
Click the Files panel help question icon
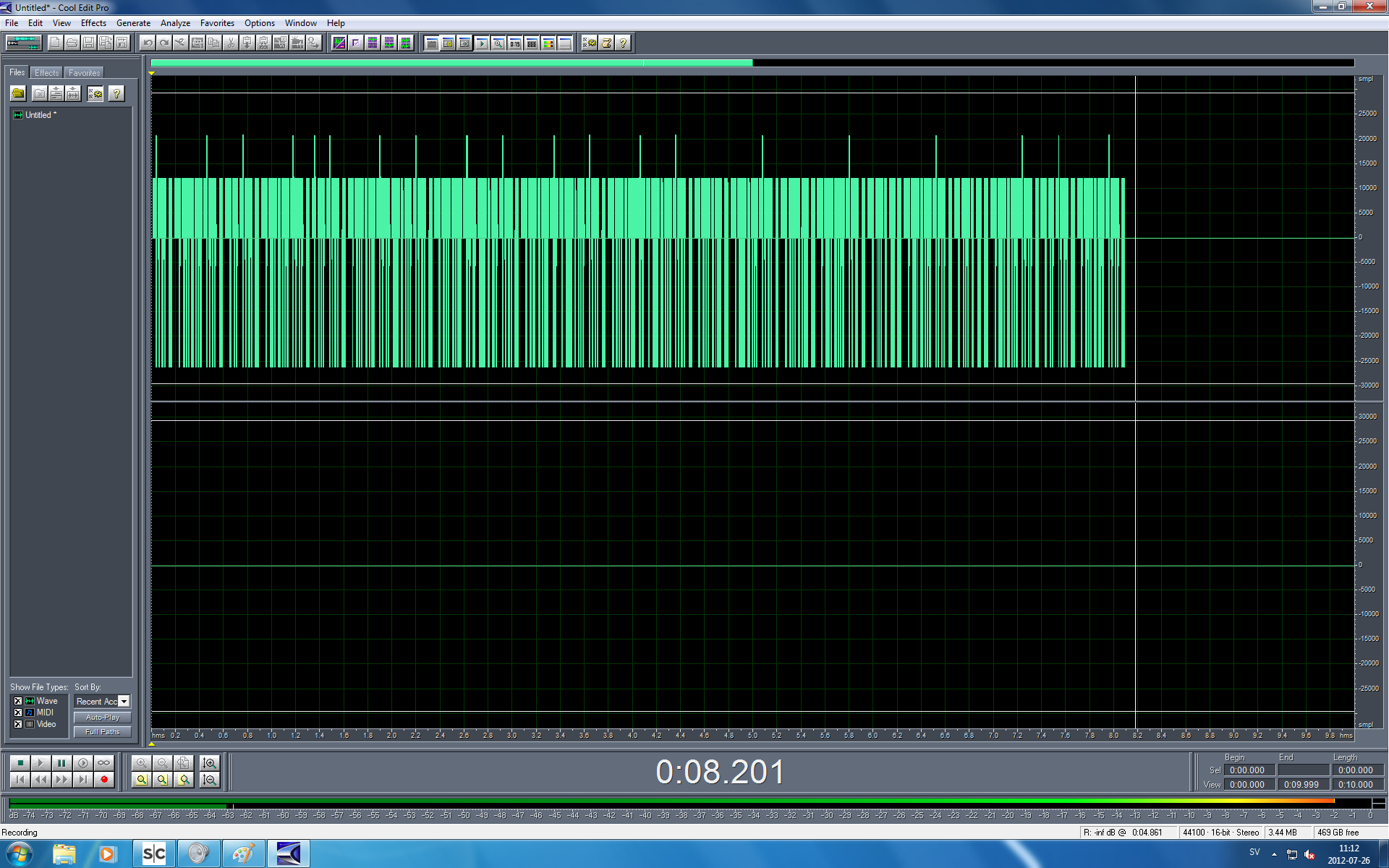(116, 93)
